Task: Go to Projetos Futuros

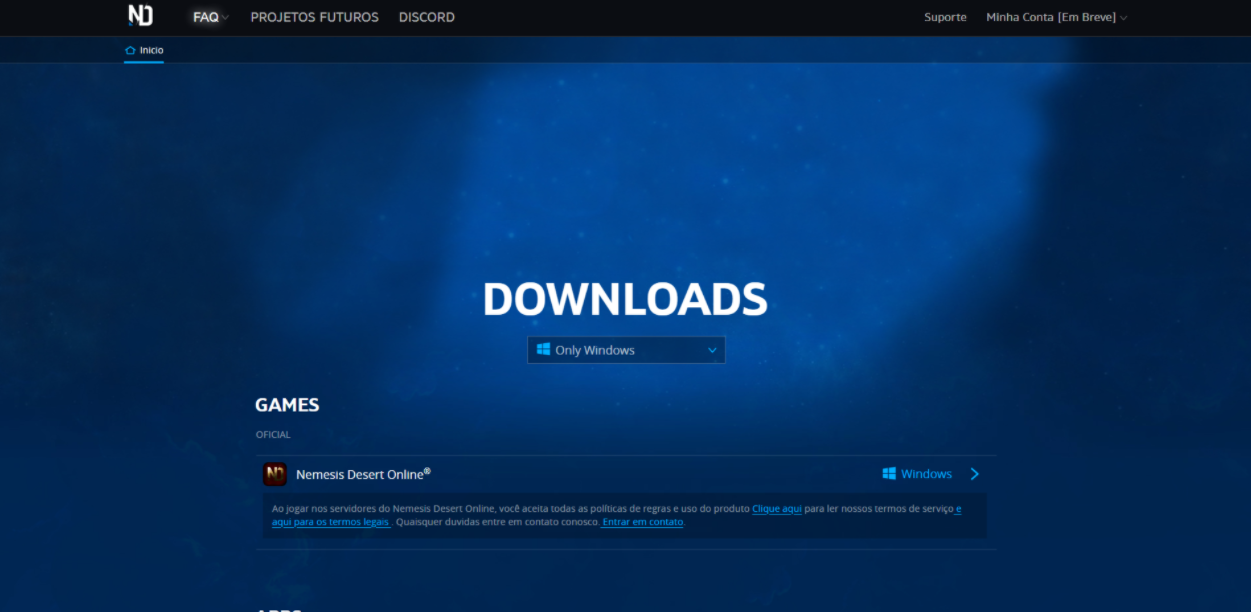Action: point(314,17)
